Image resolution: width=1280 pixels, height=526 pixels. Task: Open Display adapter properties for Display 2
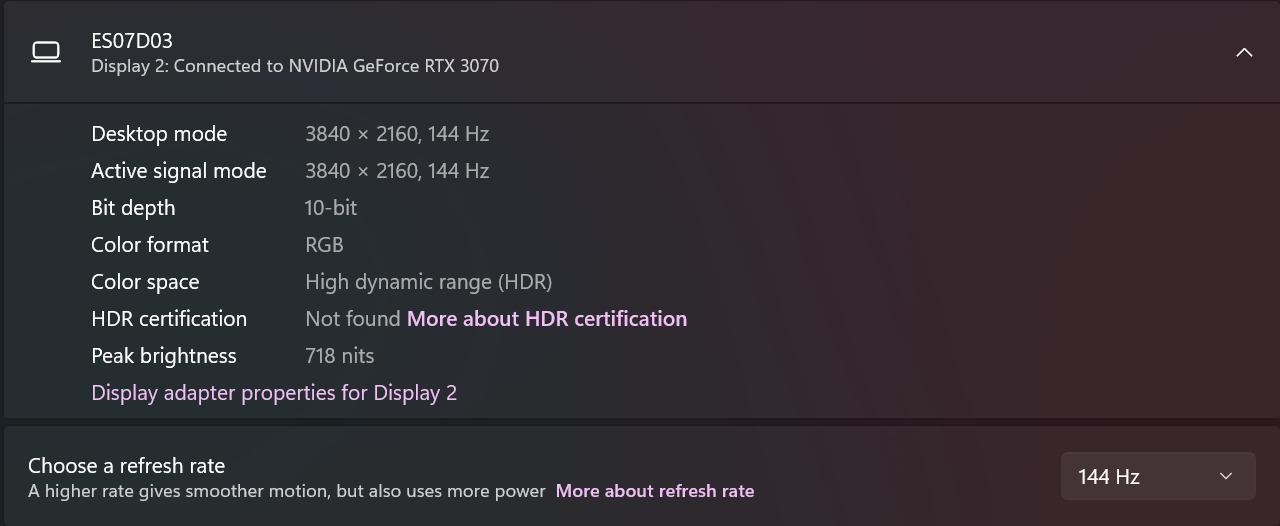(x=274, y=393)
